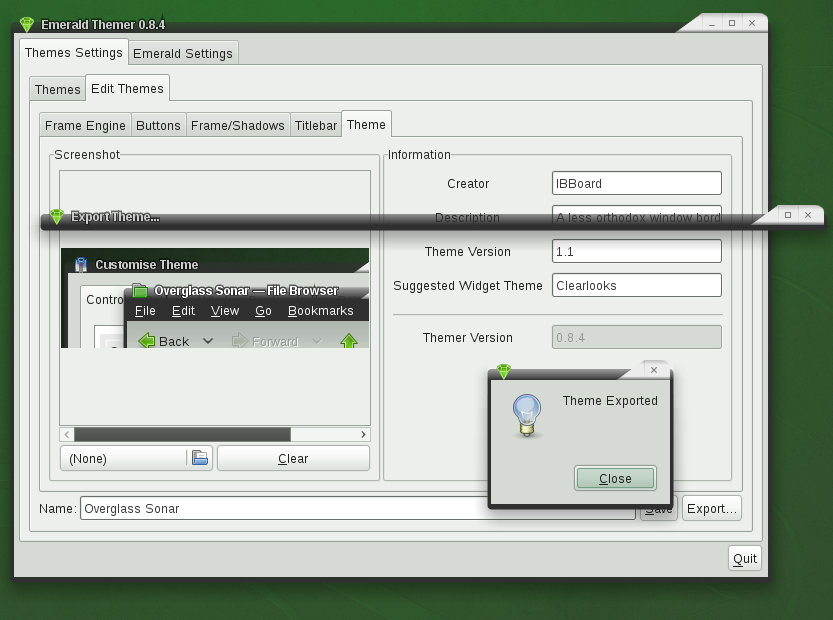Switch to the Themes sub-tab
This screenshot has width=833, height=620.
coord(57,89)
